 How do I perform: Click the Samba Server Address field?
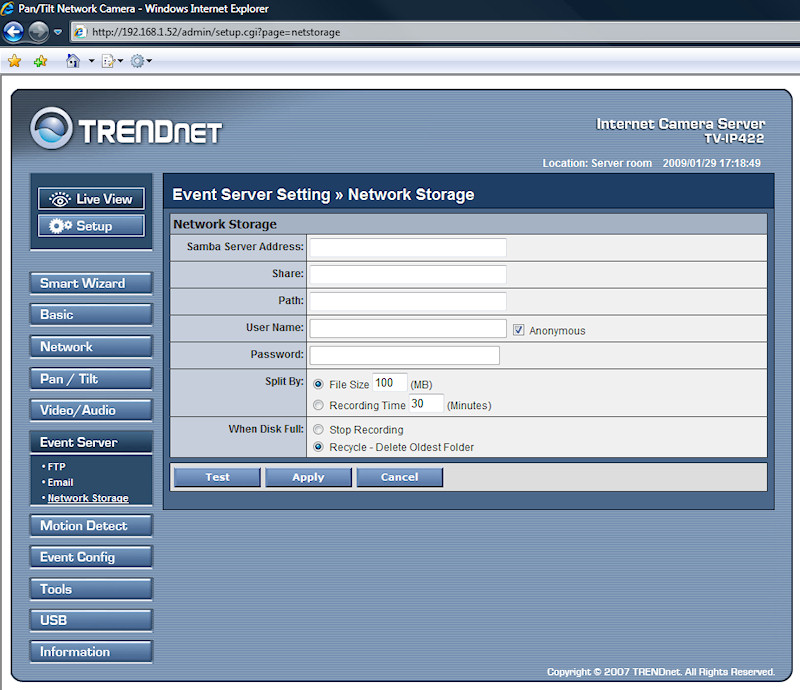(407, 247)
